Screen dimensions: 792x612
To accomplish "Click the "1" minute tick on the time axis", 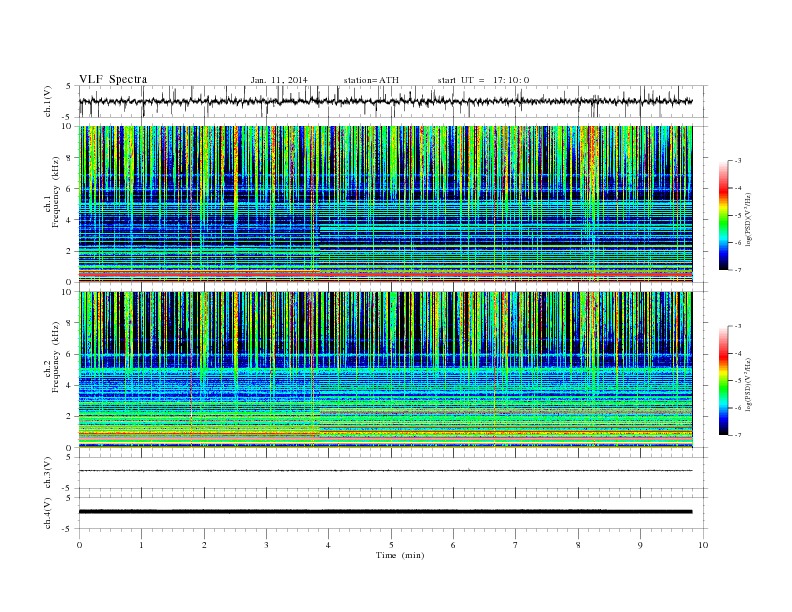I will [x=141, y=545].
